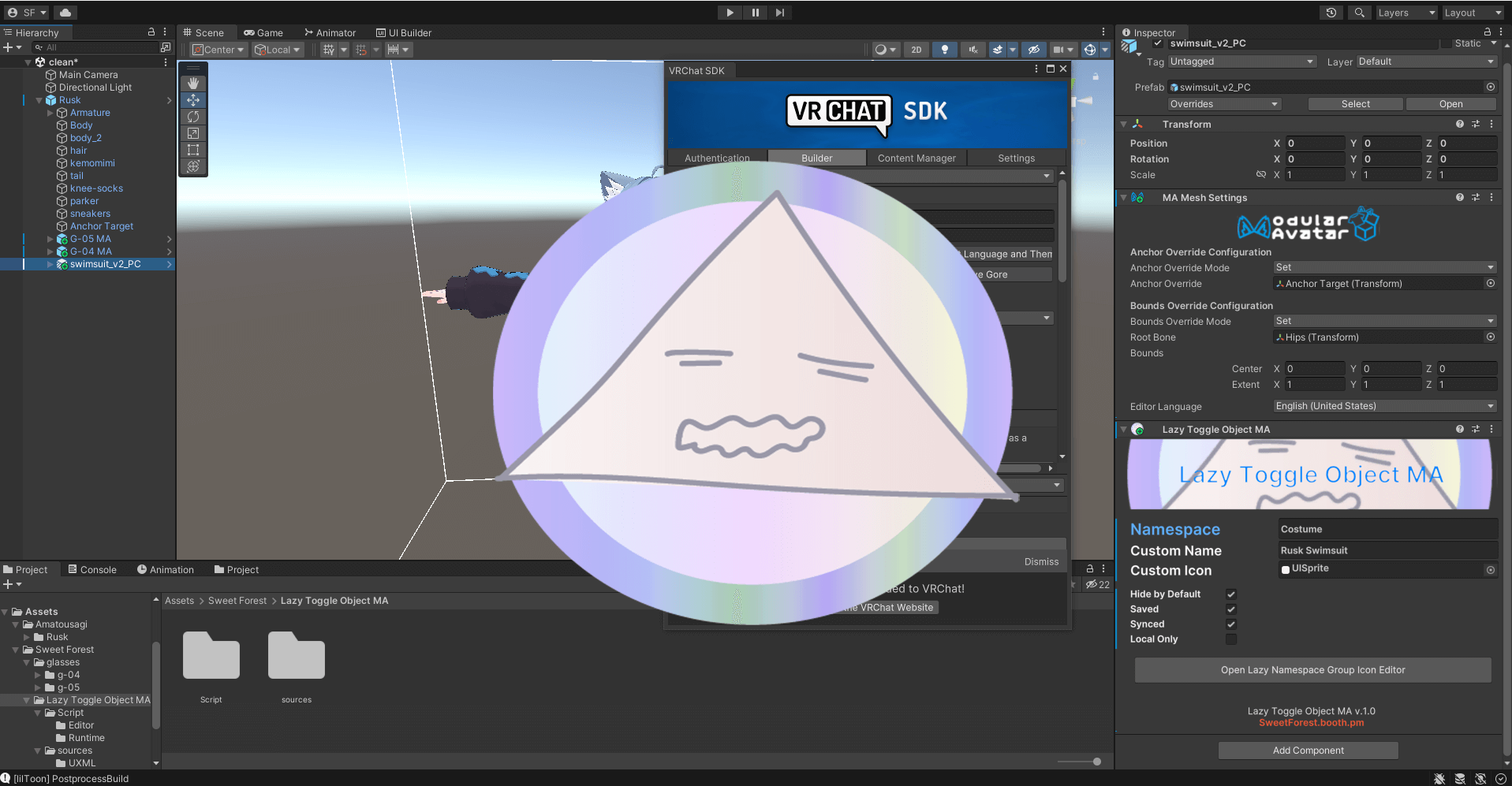This screenshot has height=786, width=1512.
Task: Open the Tag Untagged dropdown
Action: [x=1241, y=61]
